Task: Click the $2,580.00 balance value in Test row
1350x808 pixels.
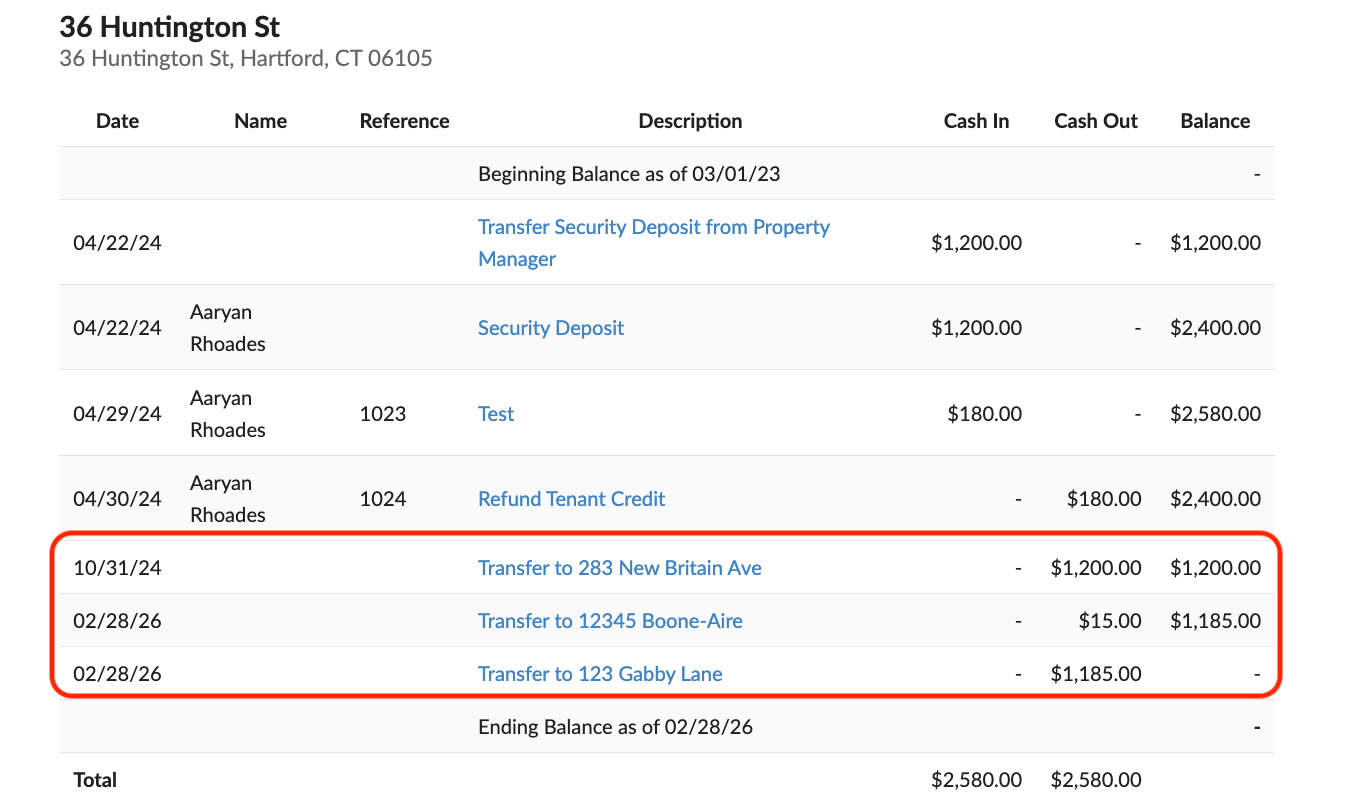Action: [1215, 414]
